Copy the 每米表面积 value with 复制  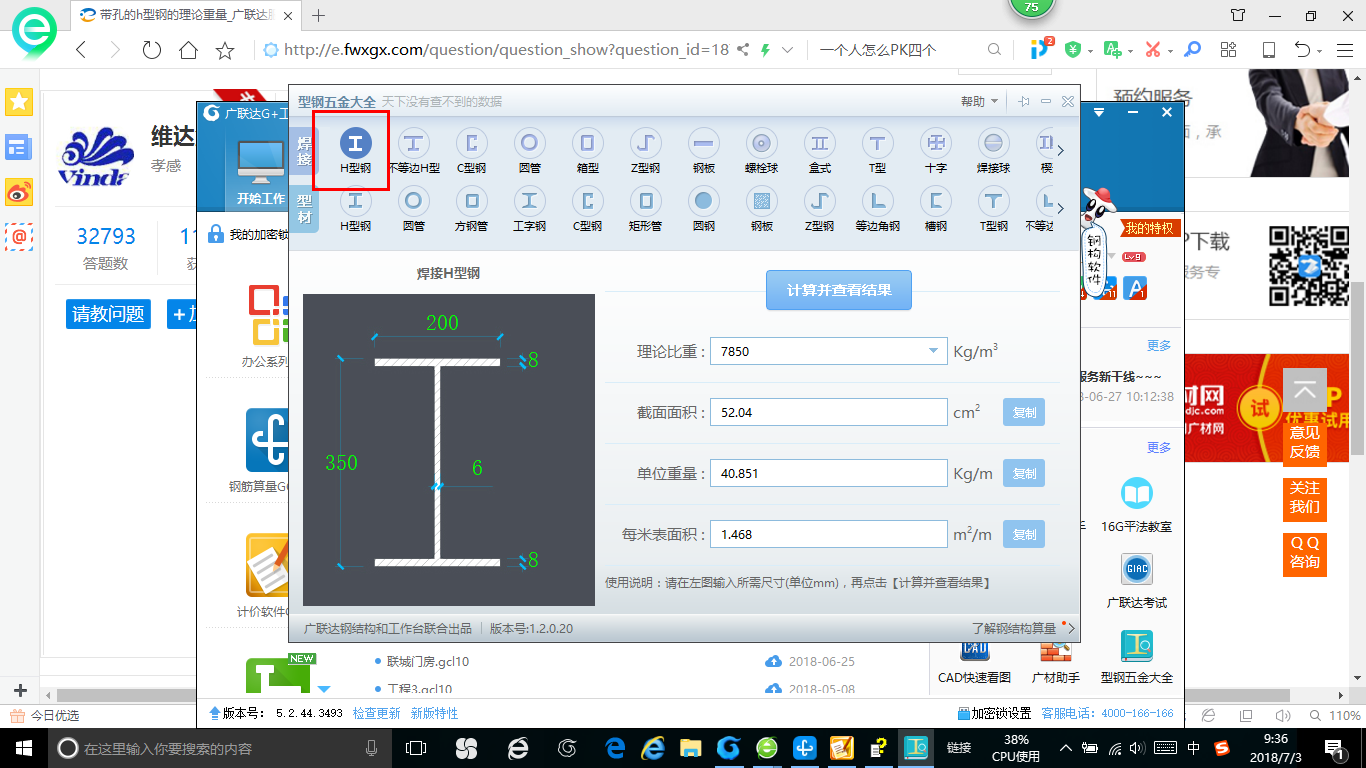[x=1024, y=534]
